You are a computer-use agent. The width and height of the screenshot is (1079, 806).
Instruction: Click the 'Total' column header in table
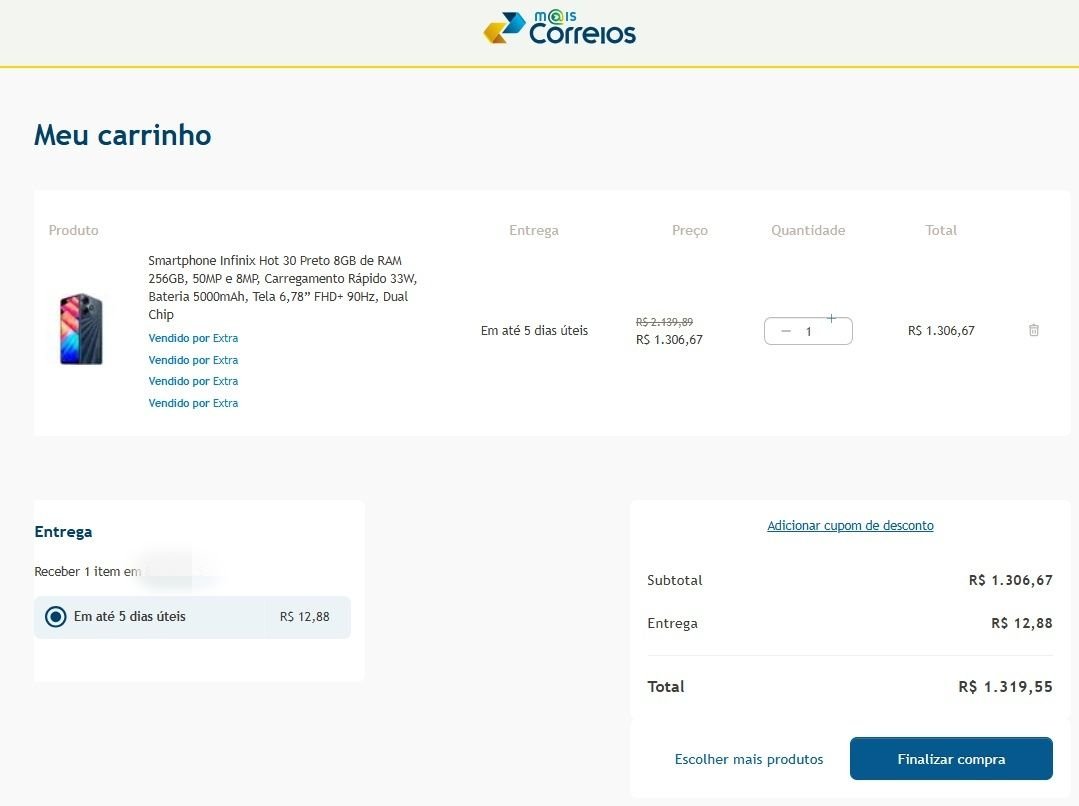[941, 231]
